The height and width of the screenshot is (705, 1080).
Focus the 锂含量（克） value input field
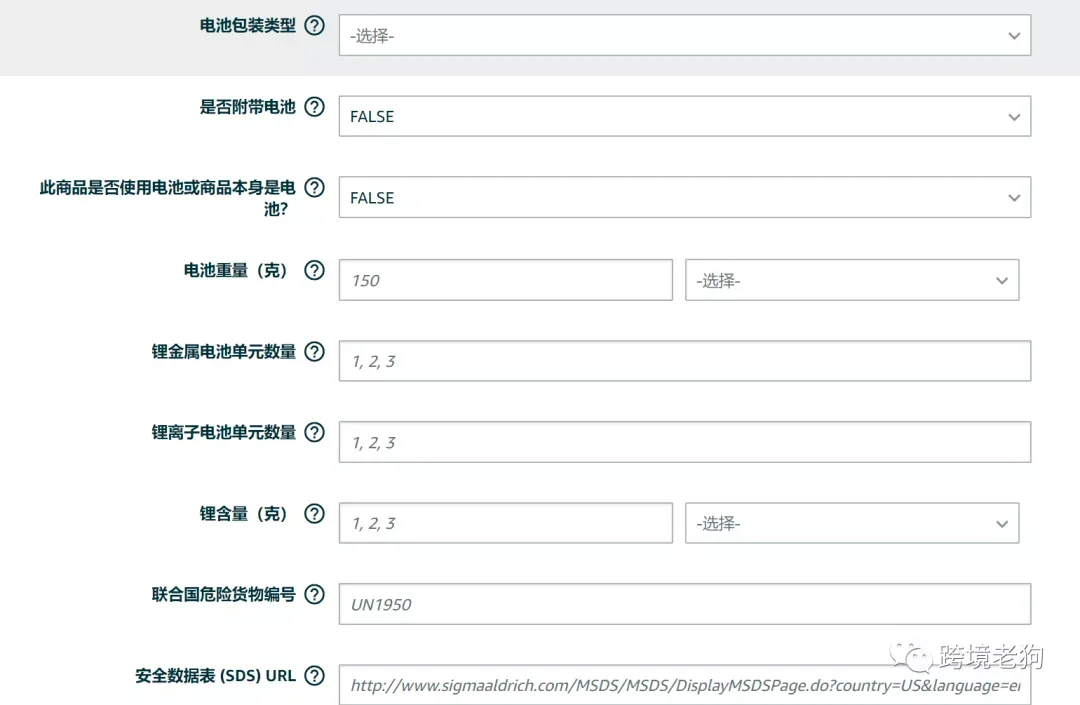pos(506,523)
